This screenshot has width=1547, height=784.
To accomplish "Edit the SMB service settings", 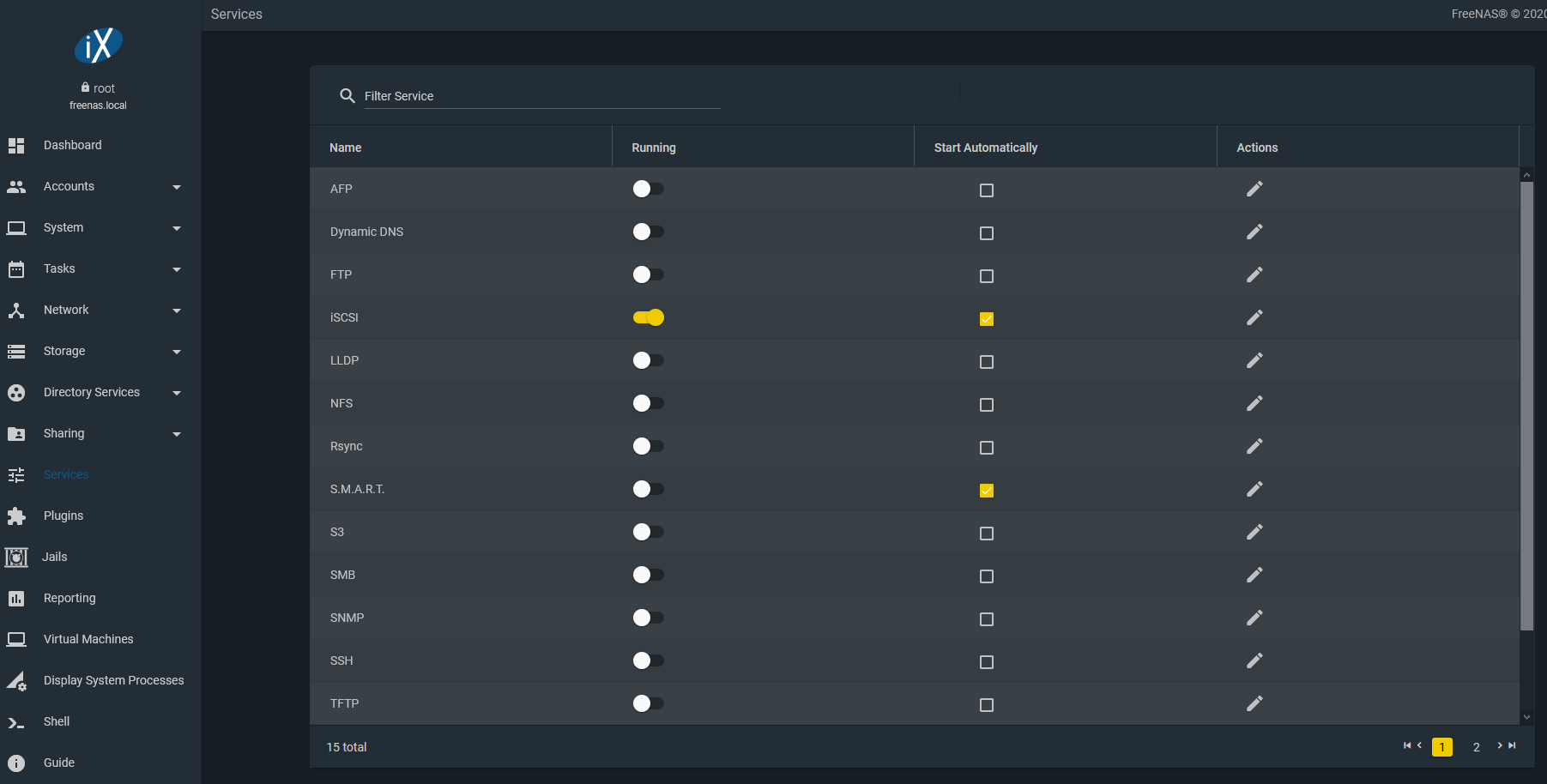I will 1254,575.
